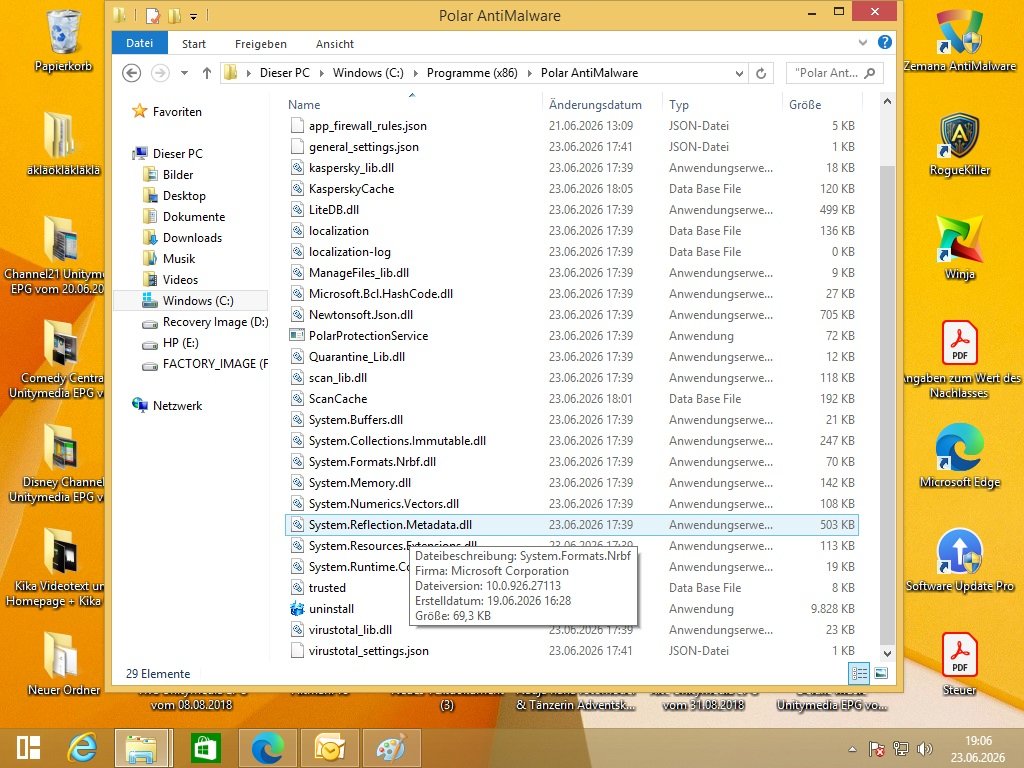Open the PolarProtectionService application file

pyautogui.click(x=368, y=336)
